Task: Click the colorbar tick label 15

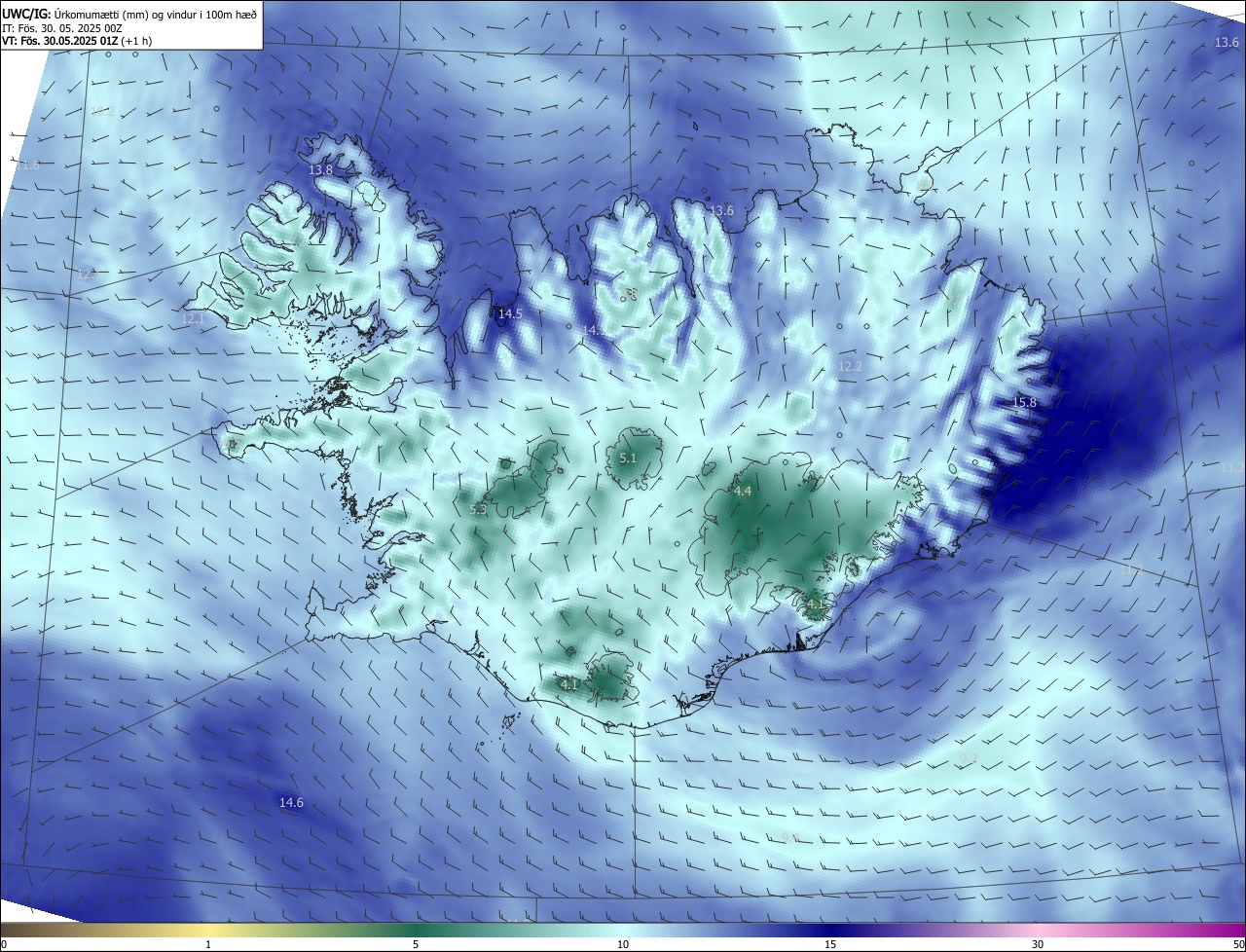Action: pyautogui.click(x=830, y=944)
